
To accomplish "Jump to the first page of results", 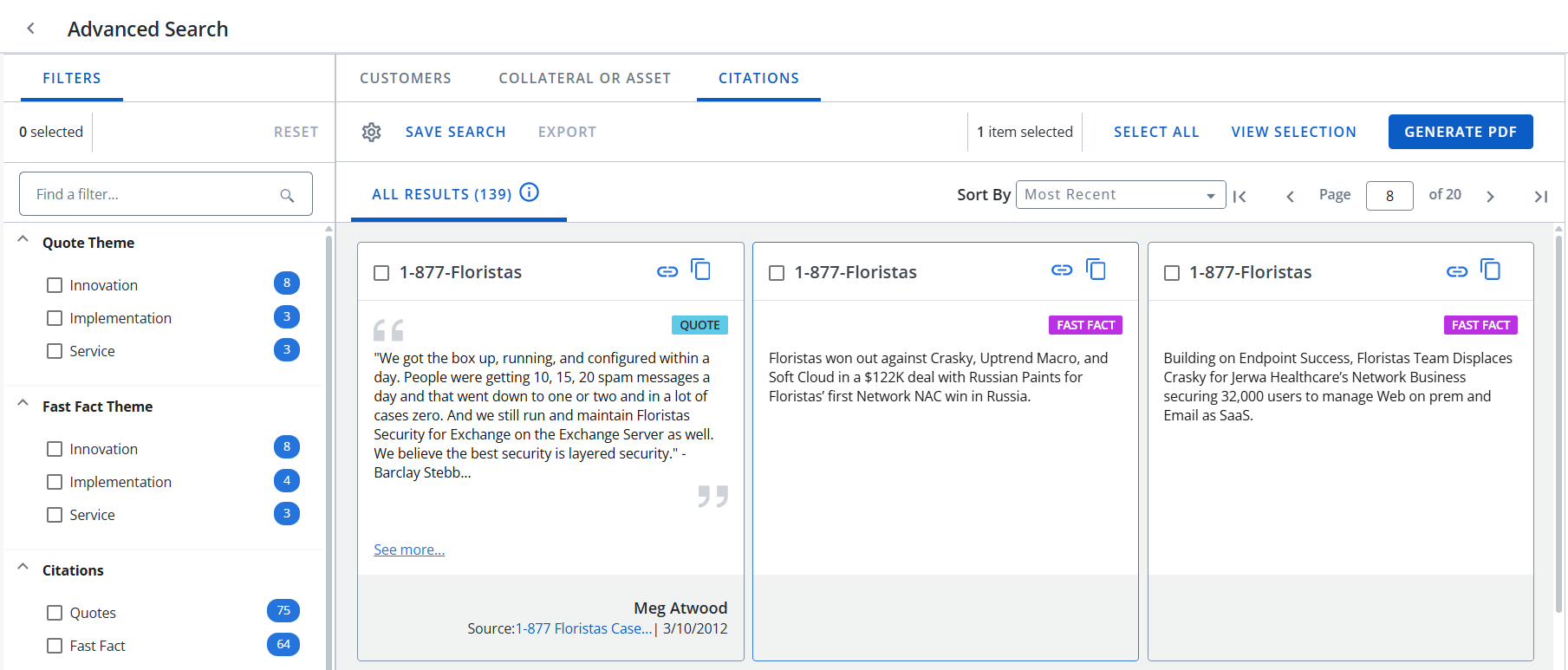I will (x=1239, y=196).
